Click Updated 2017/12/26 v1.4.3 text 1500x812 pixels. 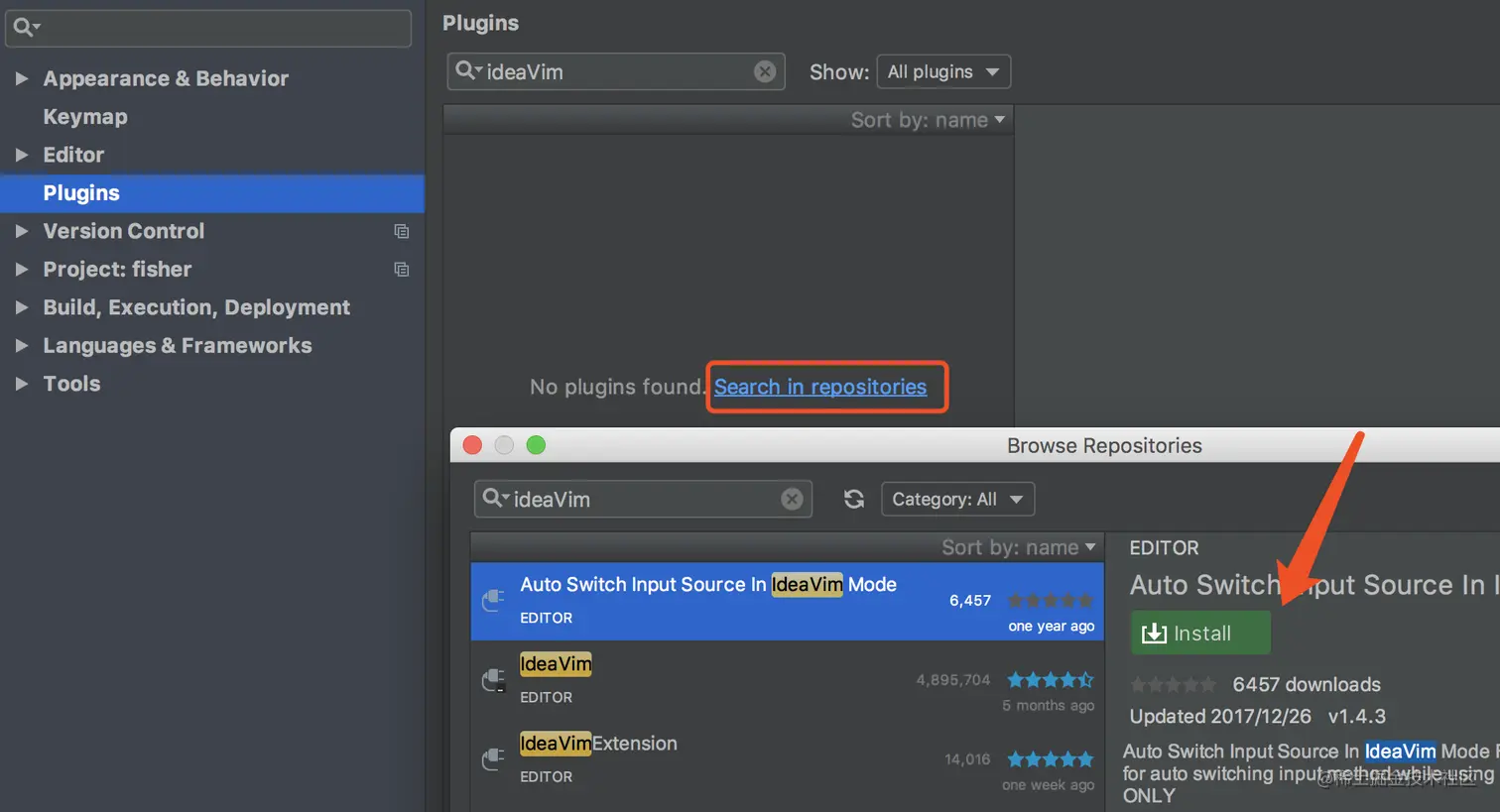coord(1258,717)
